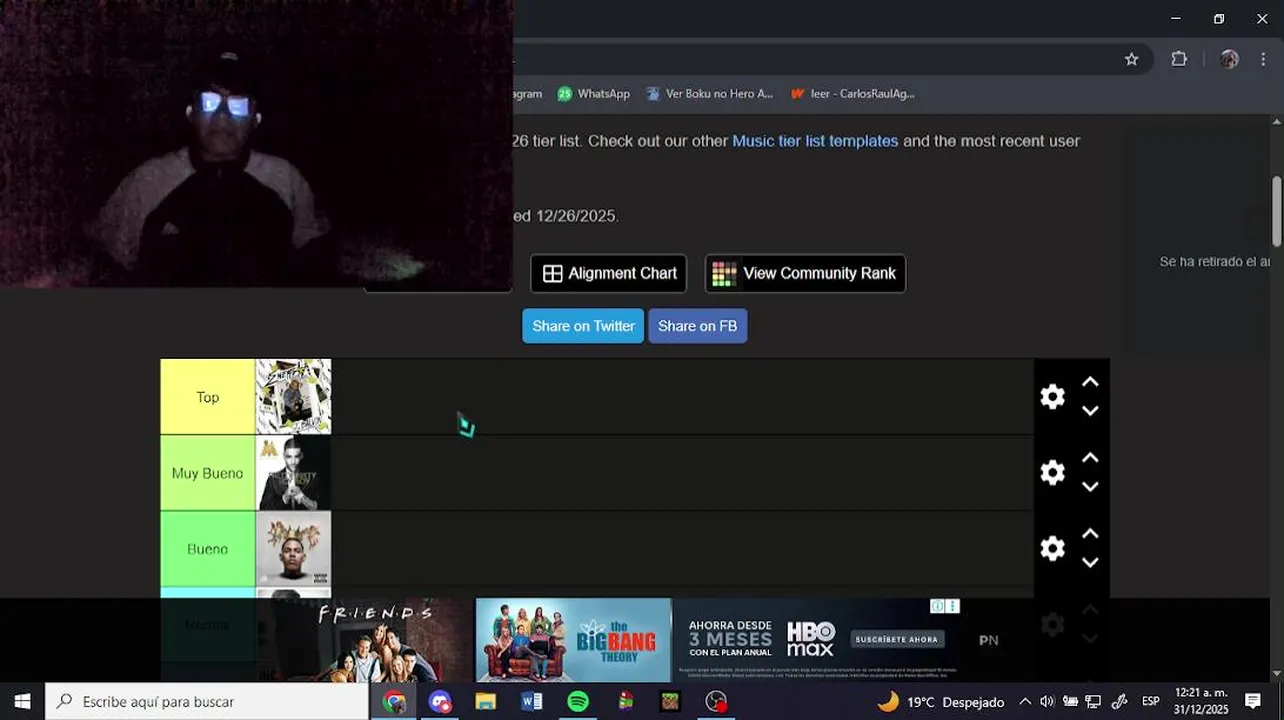Click the album cover in Top tier
This screenshot has height=720, width=1284.
tap(294, 397)
